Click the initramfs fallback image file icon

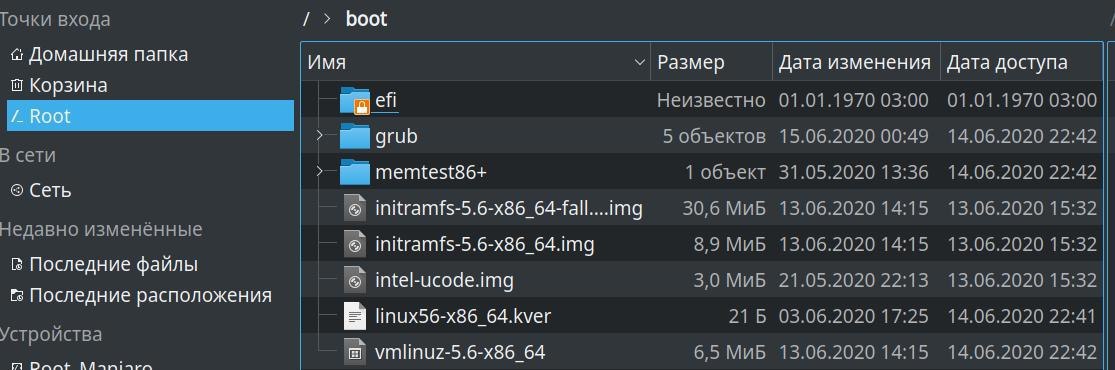coord(354,208)
